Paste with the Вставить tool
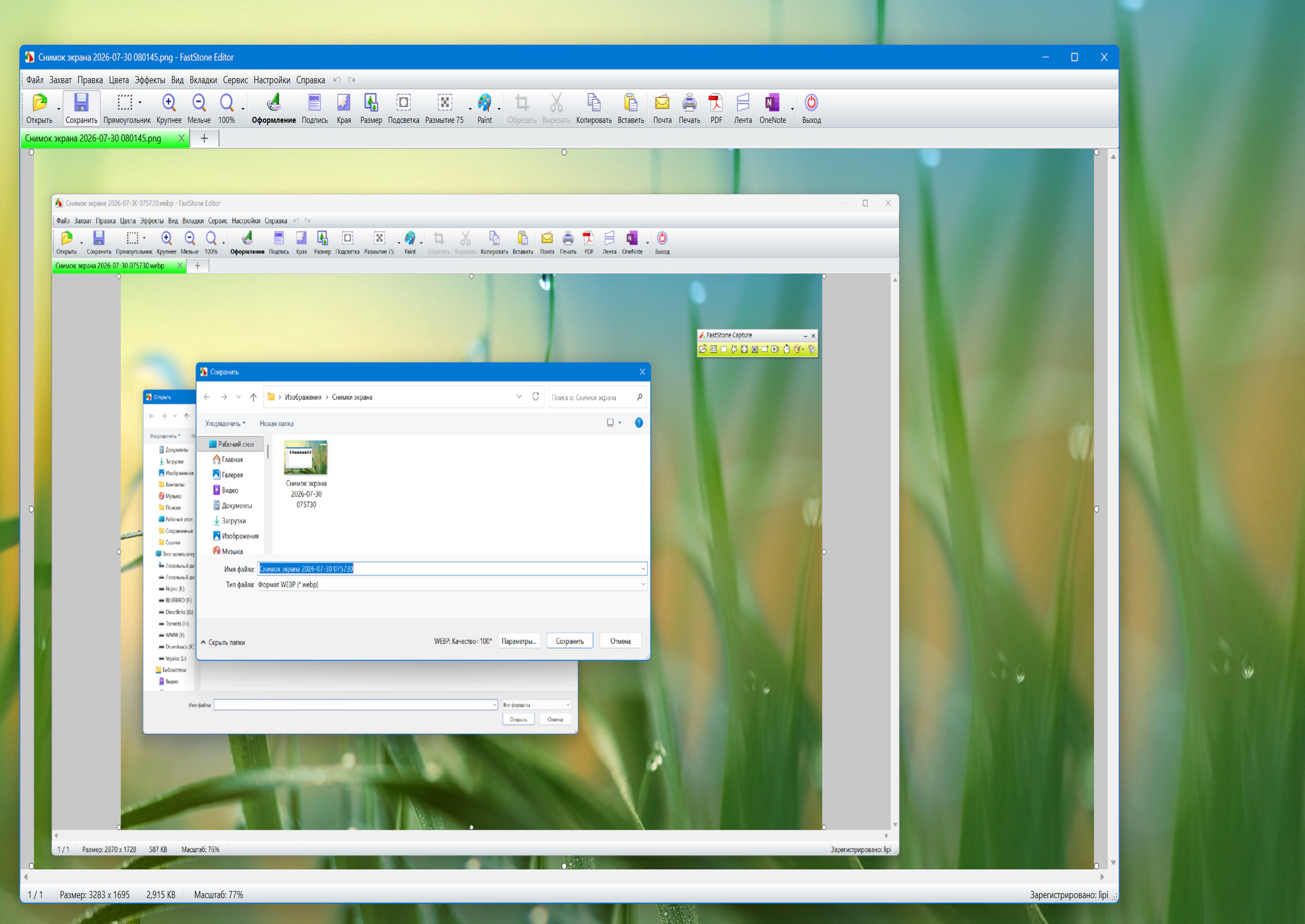Viewport: 1305px width, 924px height. click(630, 108)
